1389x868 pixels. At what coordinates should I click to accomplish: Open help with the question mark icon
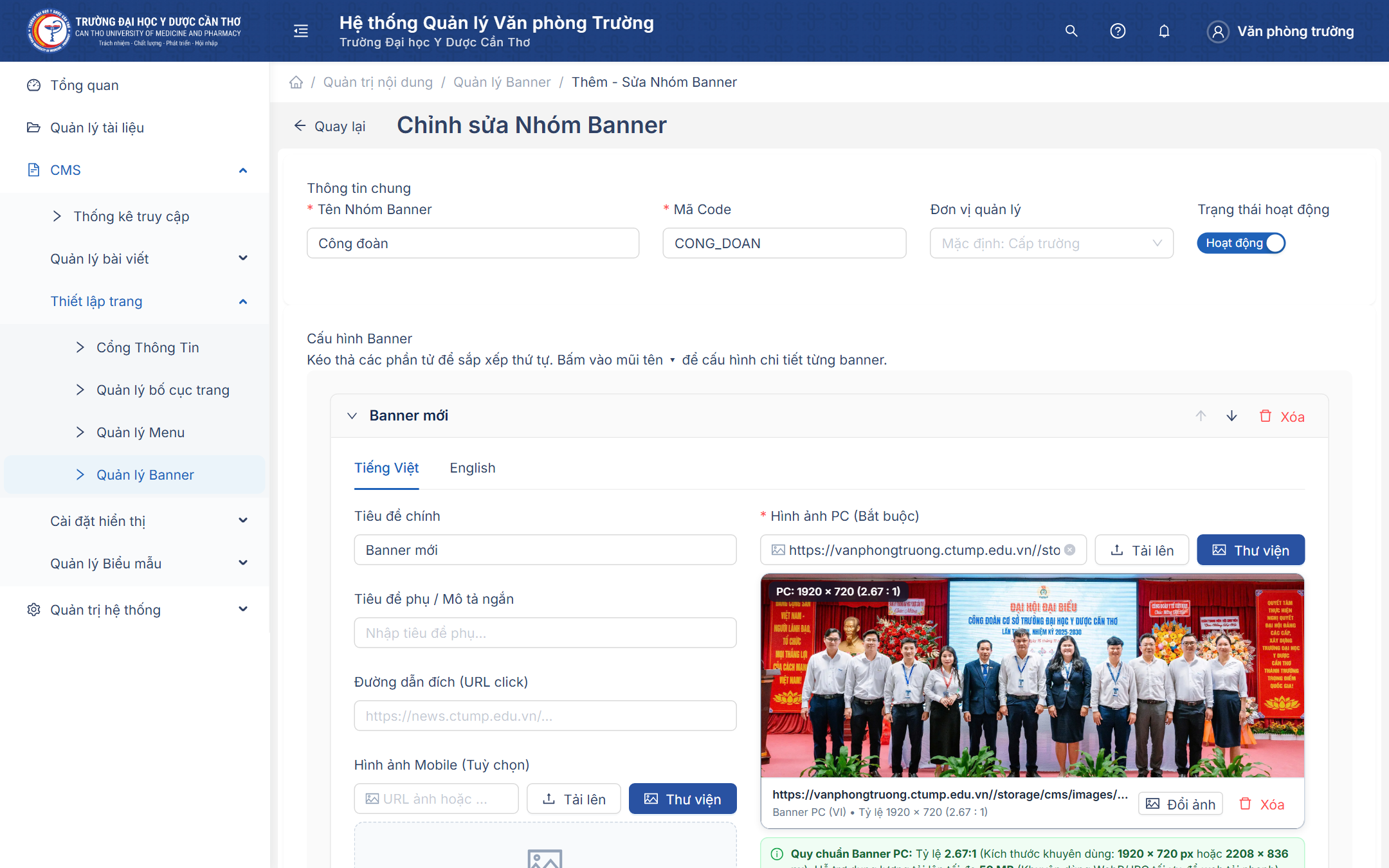pyautogui.click(x=1118, y=31)
